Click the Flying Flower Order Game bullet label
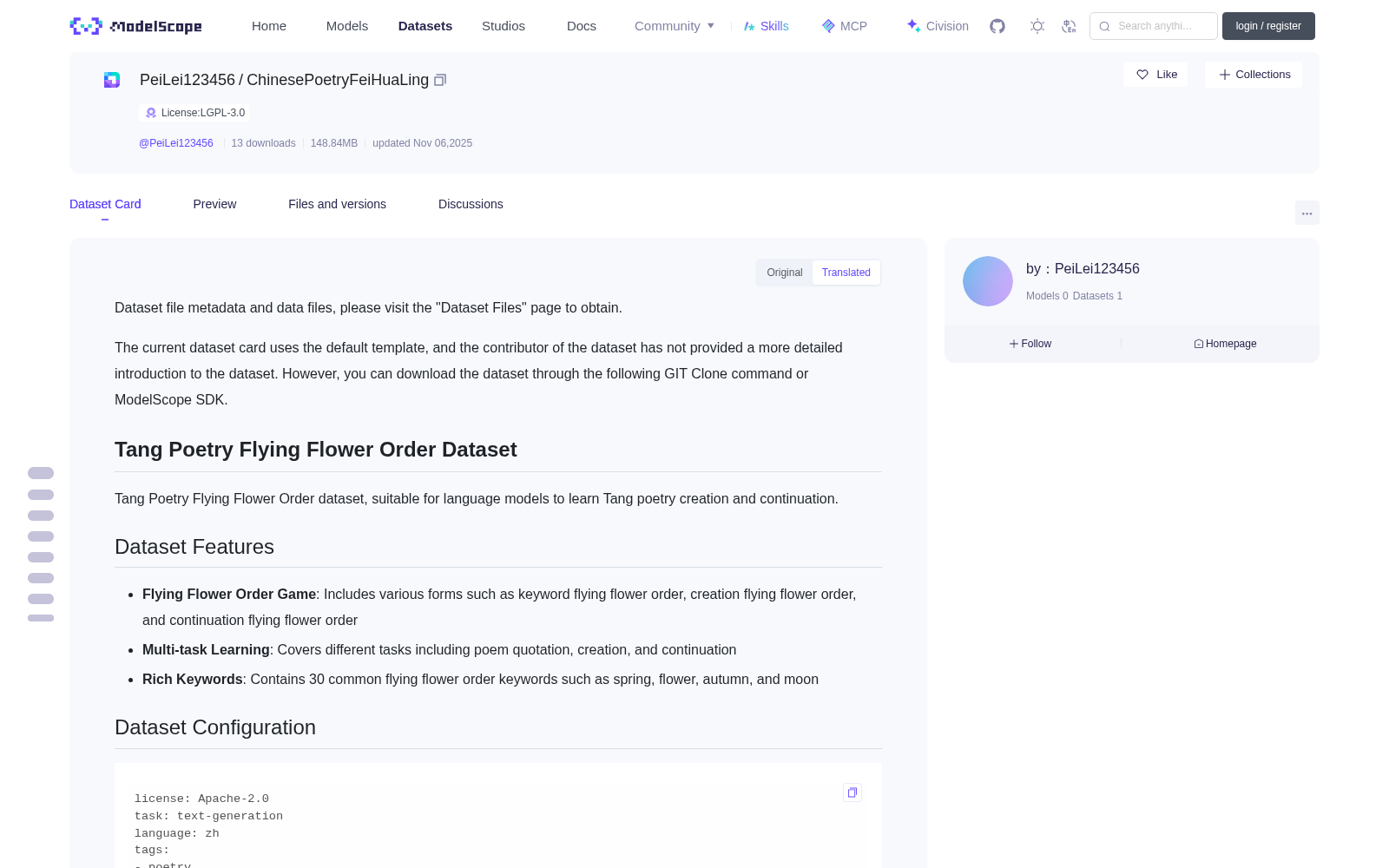Image resolution: width=1389 pixels, height=868 pixels. (x=229, y=595)
